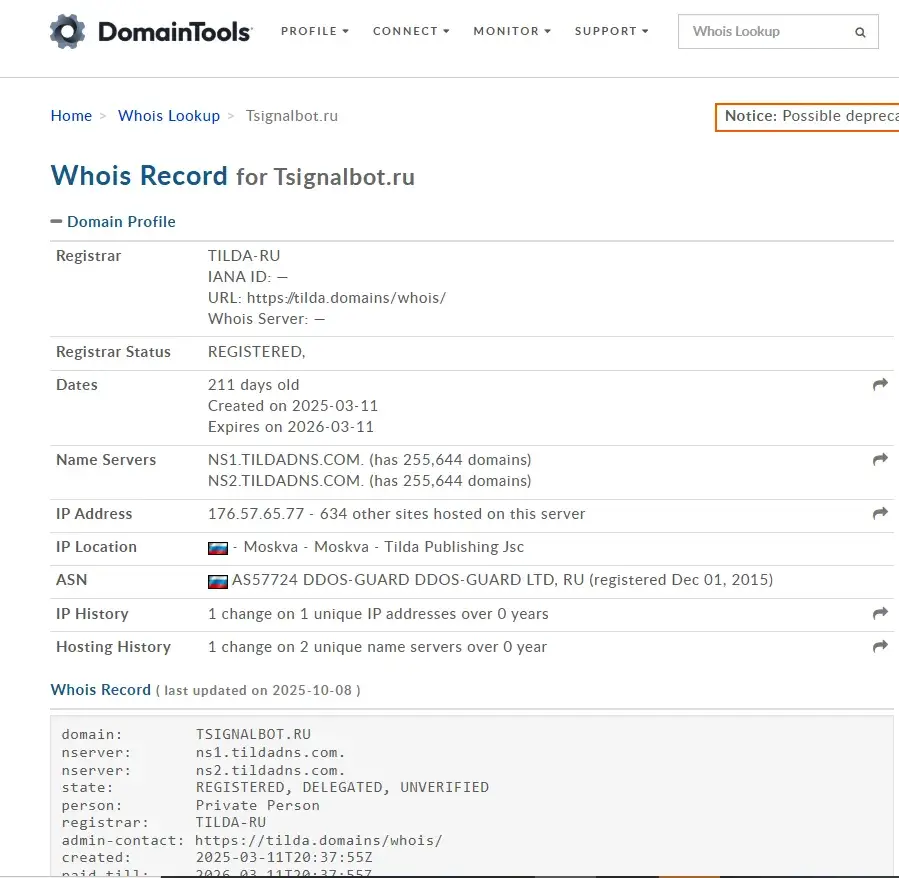Screen dimensions: 899x878
Task: Click the registrar: TILDA-RU raw record line
Action: tap(164, 822)
